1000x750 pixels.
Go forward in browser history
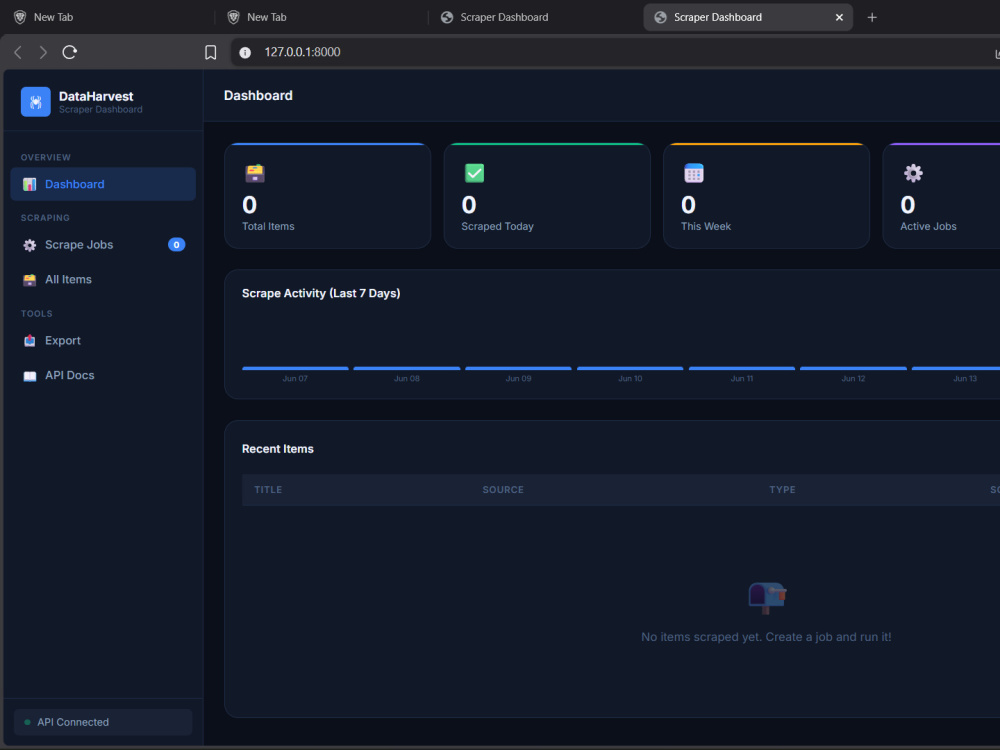pos(43,52)
